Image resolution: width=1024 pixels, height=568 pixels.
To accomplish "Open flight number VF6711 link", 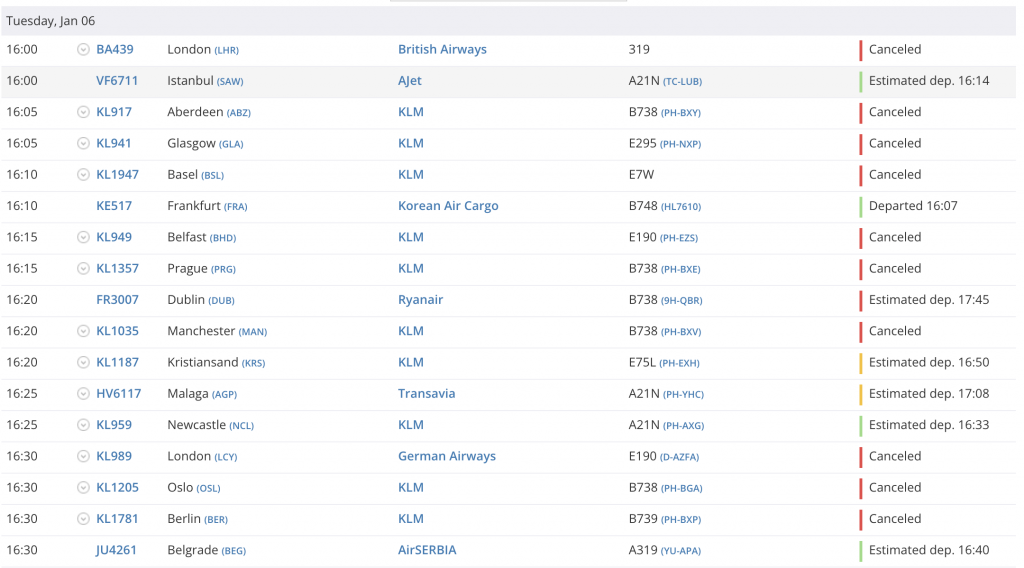I will [117, 81].
